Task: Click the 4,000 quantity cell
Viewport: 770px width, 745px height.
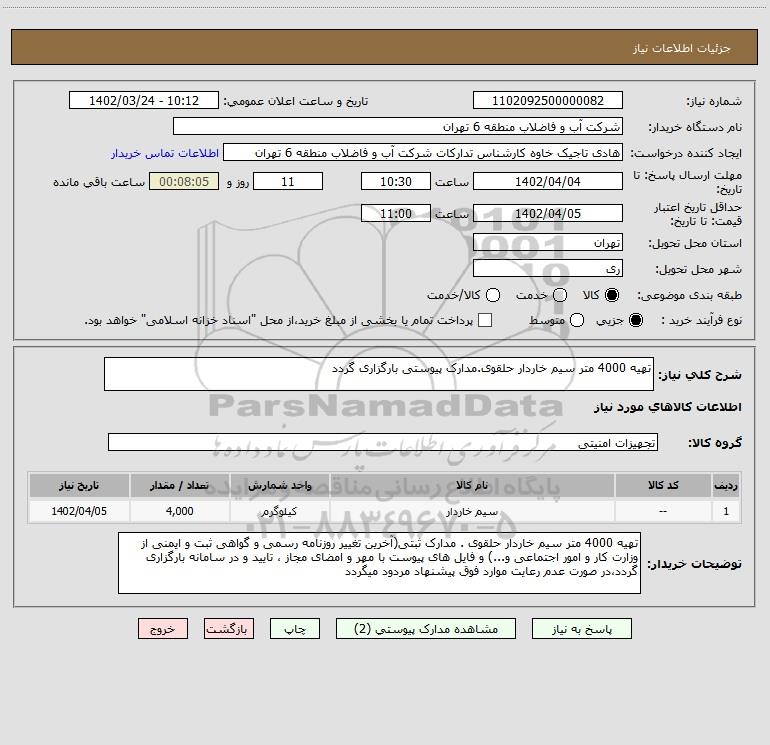Action: (x=179, y=511)
